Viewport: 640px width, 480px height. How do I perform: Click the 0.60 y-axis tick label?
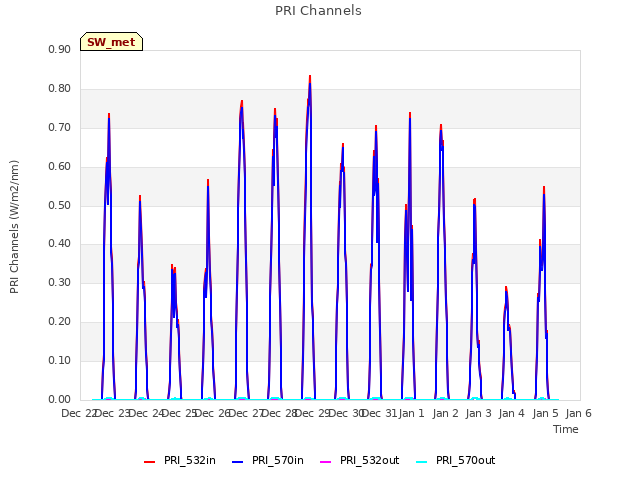(60, 166)
